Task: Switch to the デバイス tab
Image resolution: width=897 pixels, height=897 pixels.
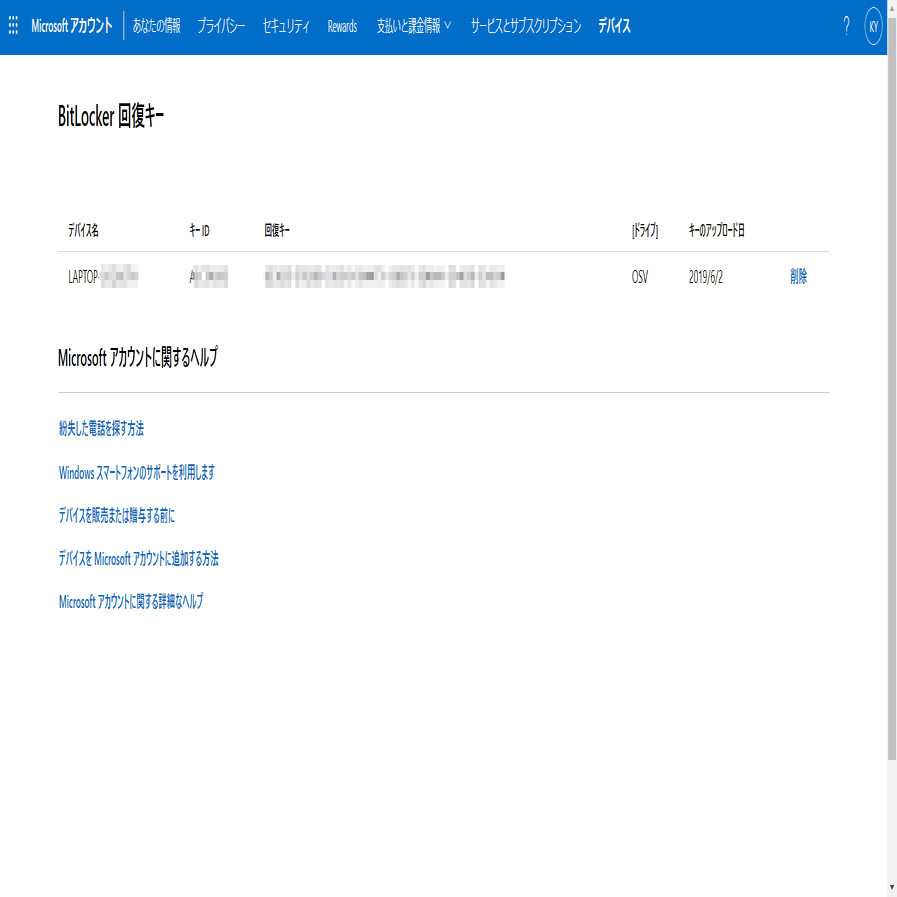Action: coord(615,26)
